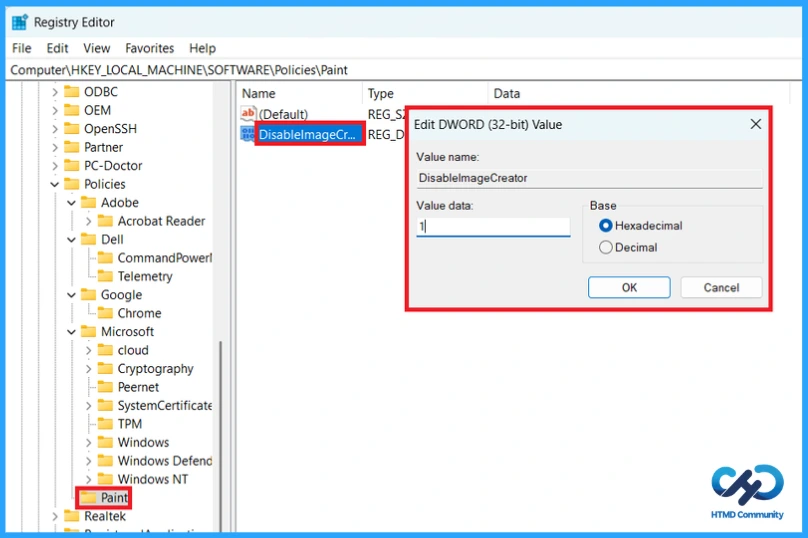Select the TPM folder icon

pyautogui.click(x=105, y=424)
